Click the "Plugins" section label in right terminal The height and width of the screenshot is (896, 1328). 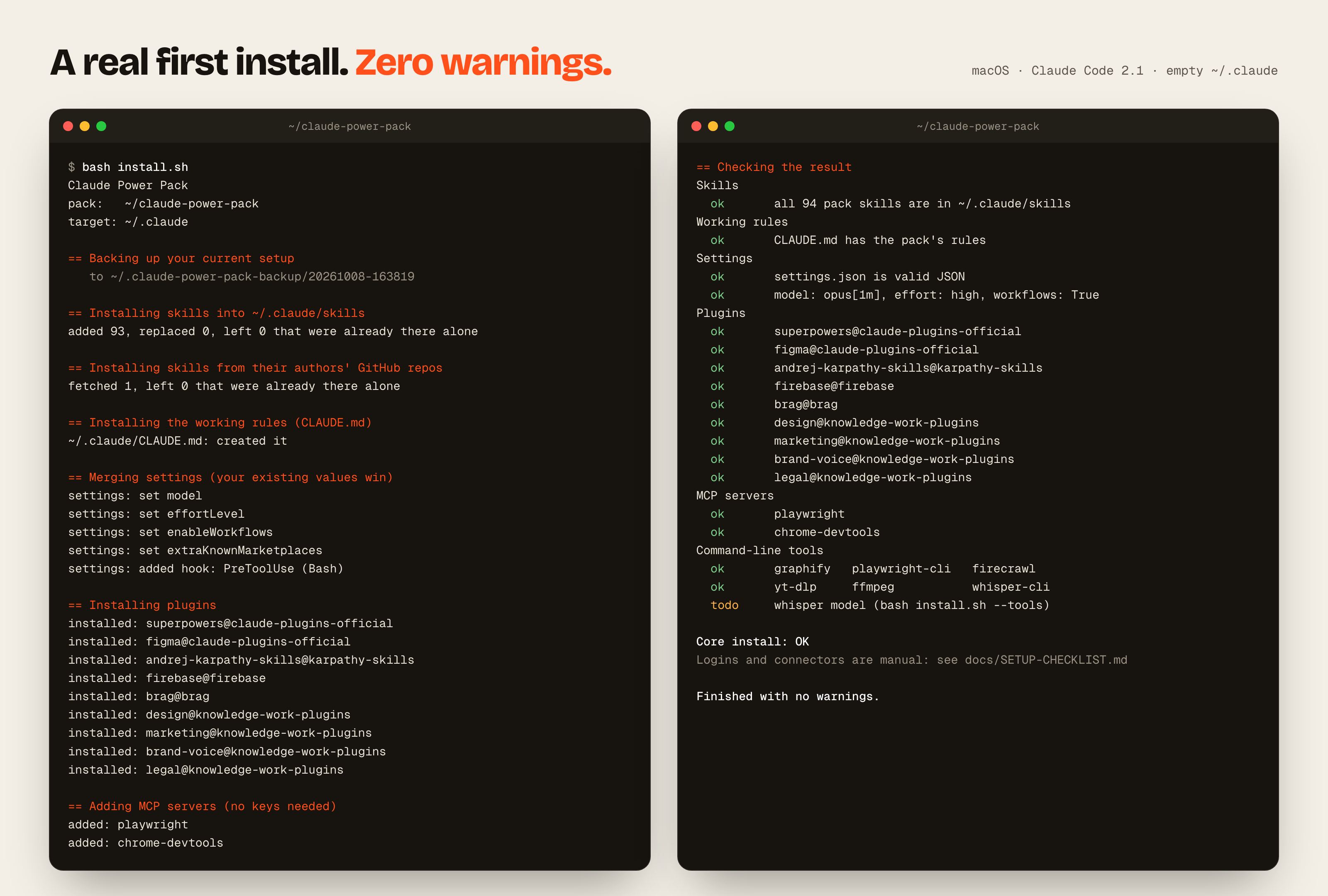[720, 314]
